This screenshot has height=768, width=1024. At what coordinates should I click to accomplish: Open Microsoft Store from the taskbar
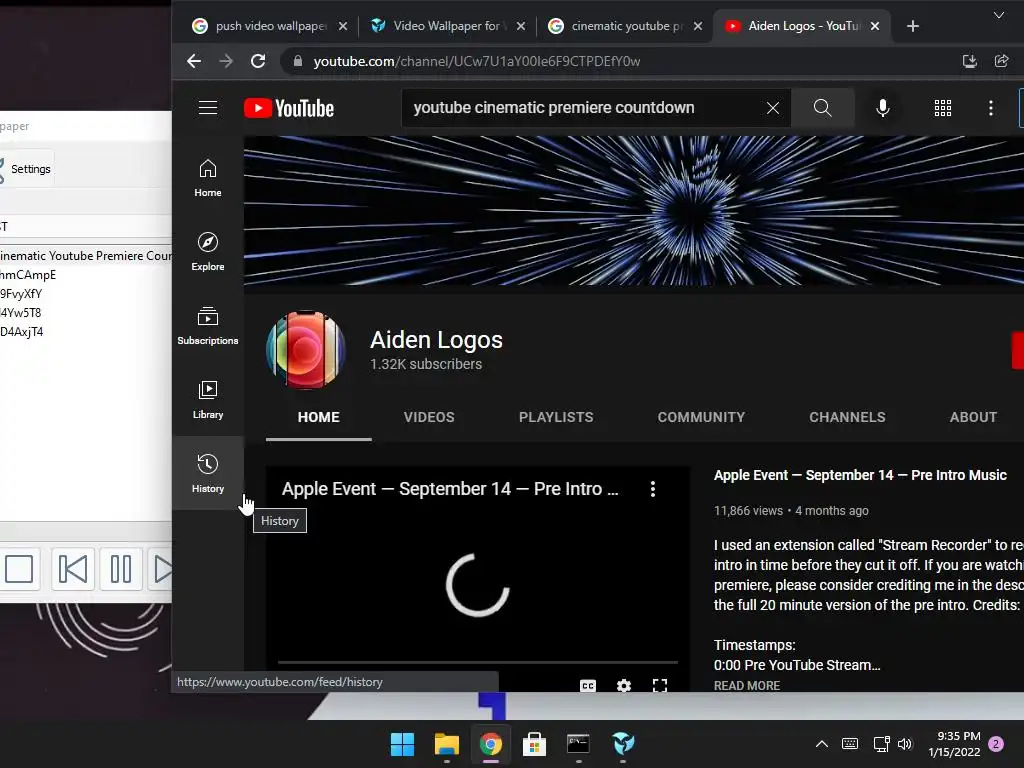(x=534, y=744)
